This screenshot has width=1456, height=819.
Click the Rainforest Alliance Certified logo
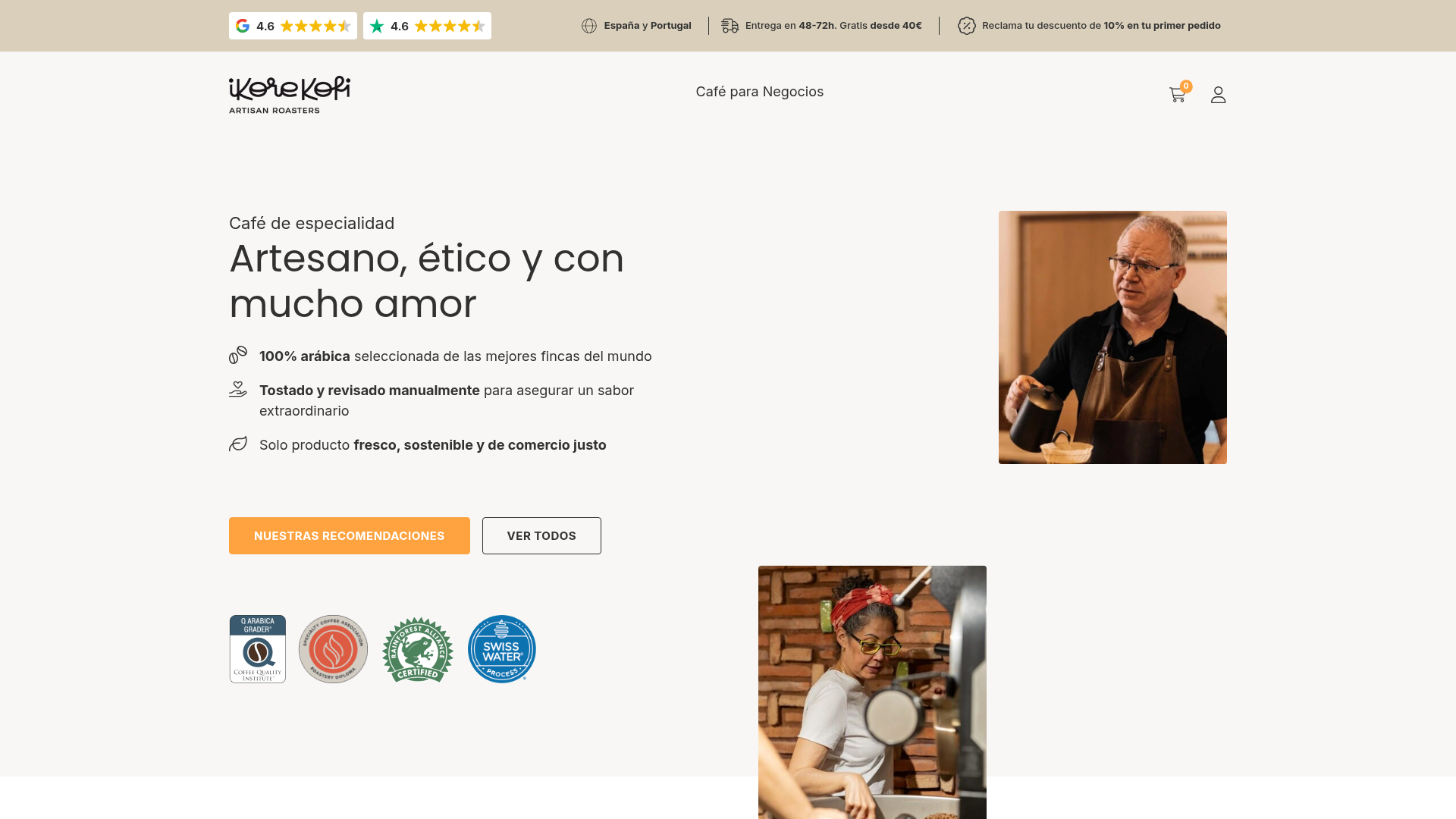(x=418, y=649)
